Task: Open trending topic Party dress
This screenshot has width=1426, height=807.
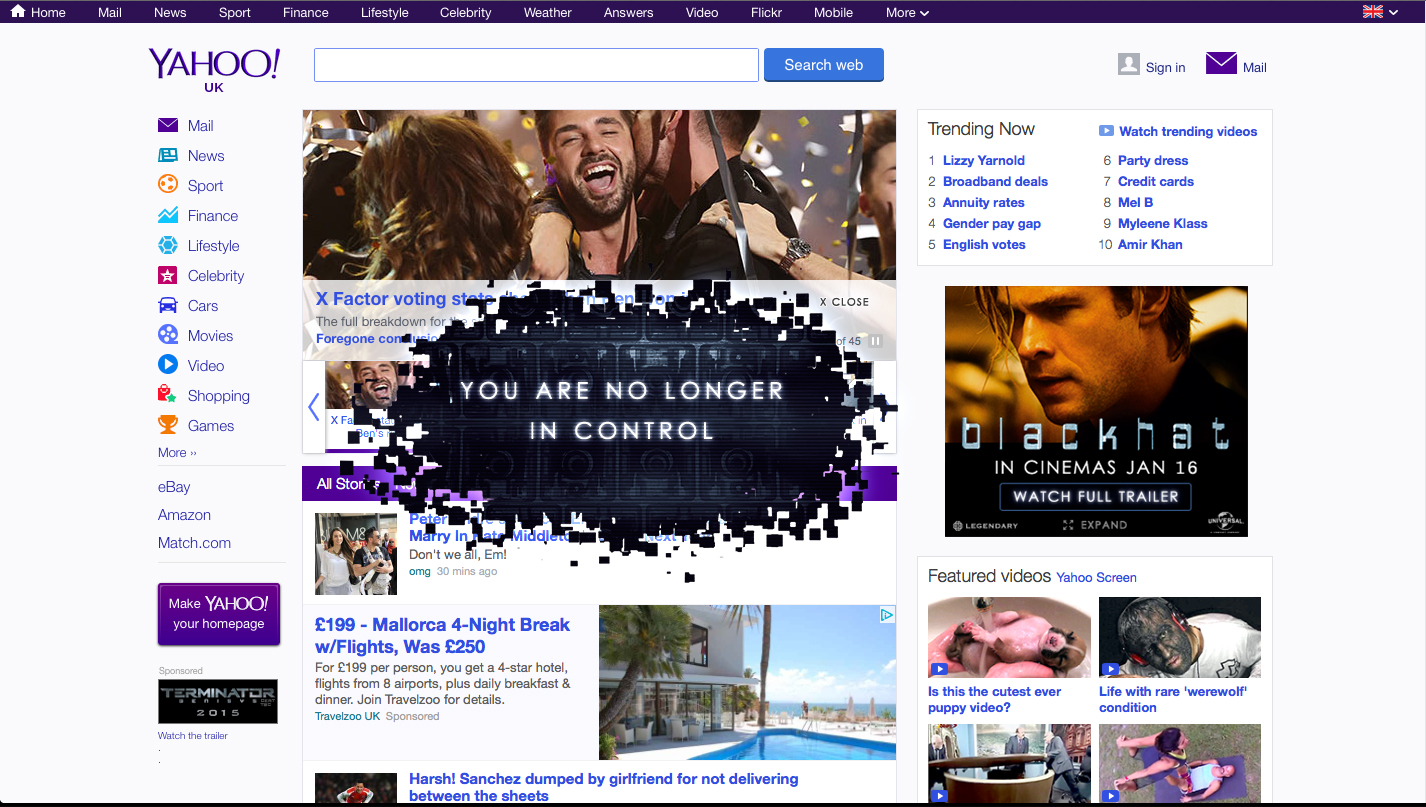Action: 1153,160
